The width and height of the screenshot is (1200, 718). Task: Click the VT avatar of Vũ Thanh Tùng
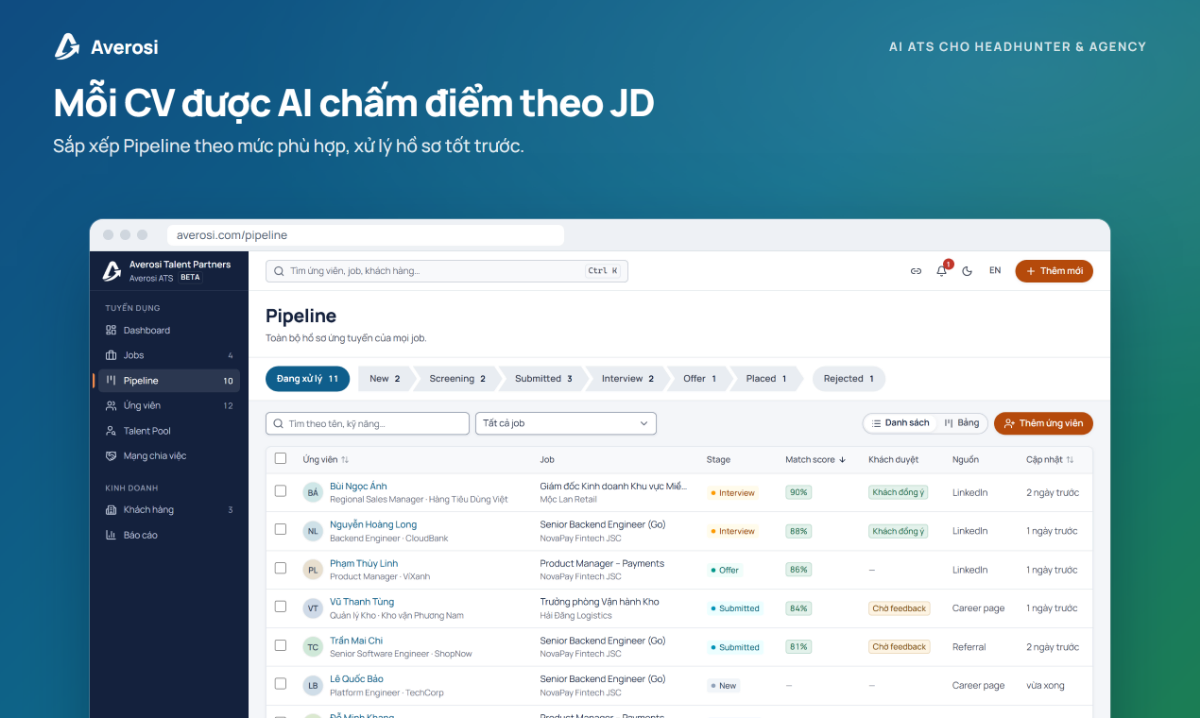tap(313, 608)
